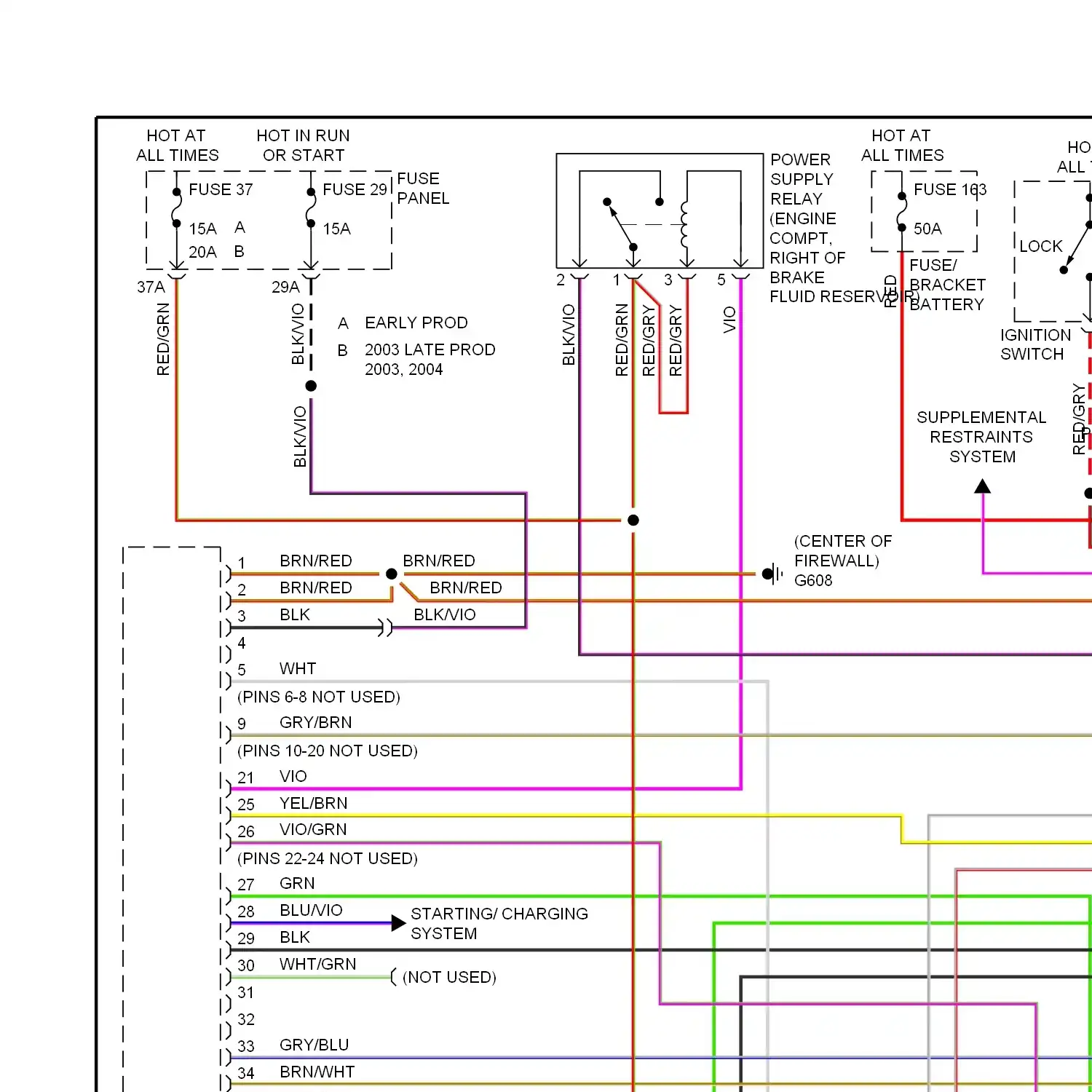
Task: Click the VIO wire label under relay pin 5
Action: [729, 320]
